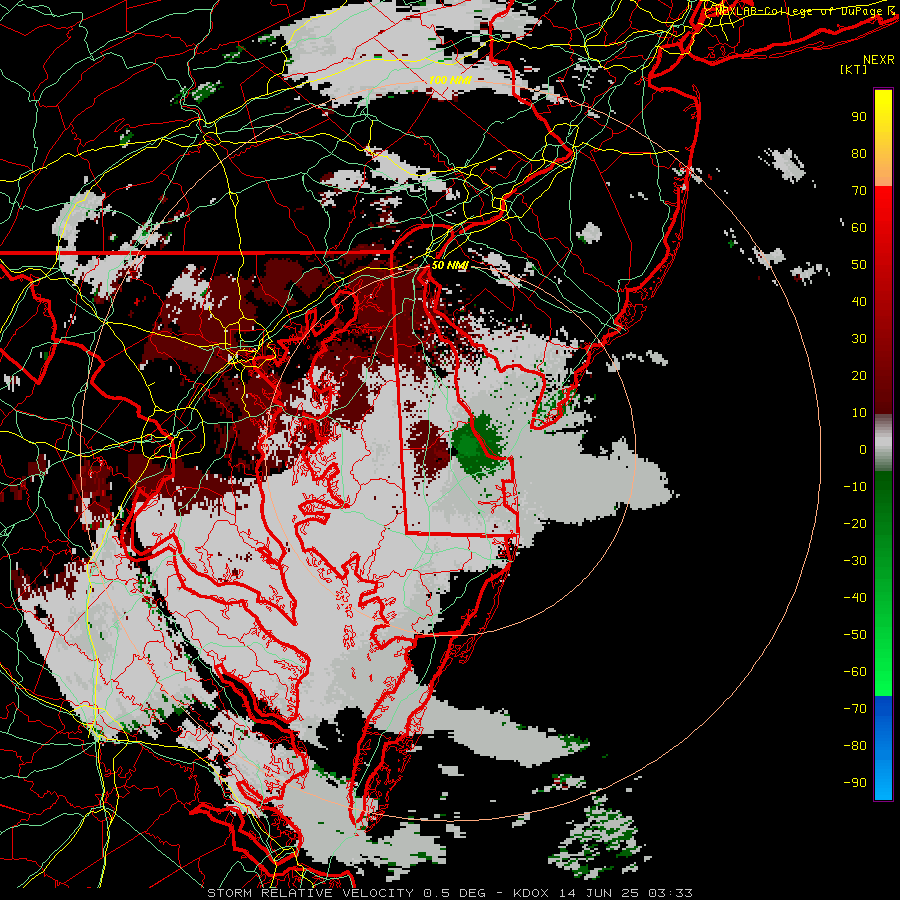Viewport: 900px width, 900px height.
Task: Click the -20 value on the velocity scale
Action: point(855,523)
